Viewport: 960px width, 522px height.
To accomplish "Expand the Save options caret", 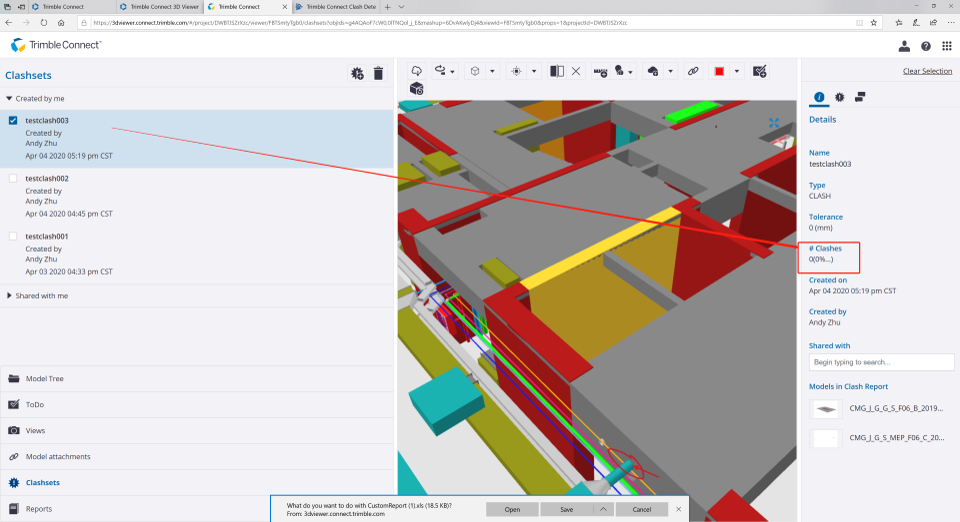I will 603,509.
